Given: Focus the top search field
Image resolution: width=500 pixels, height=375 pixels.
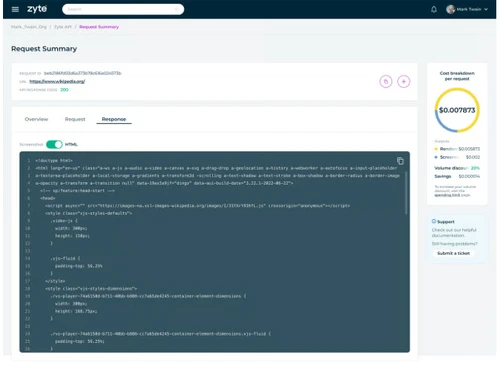Looking at the screenshot, I should click(123, 9).
